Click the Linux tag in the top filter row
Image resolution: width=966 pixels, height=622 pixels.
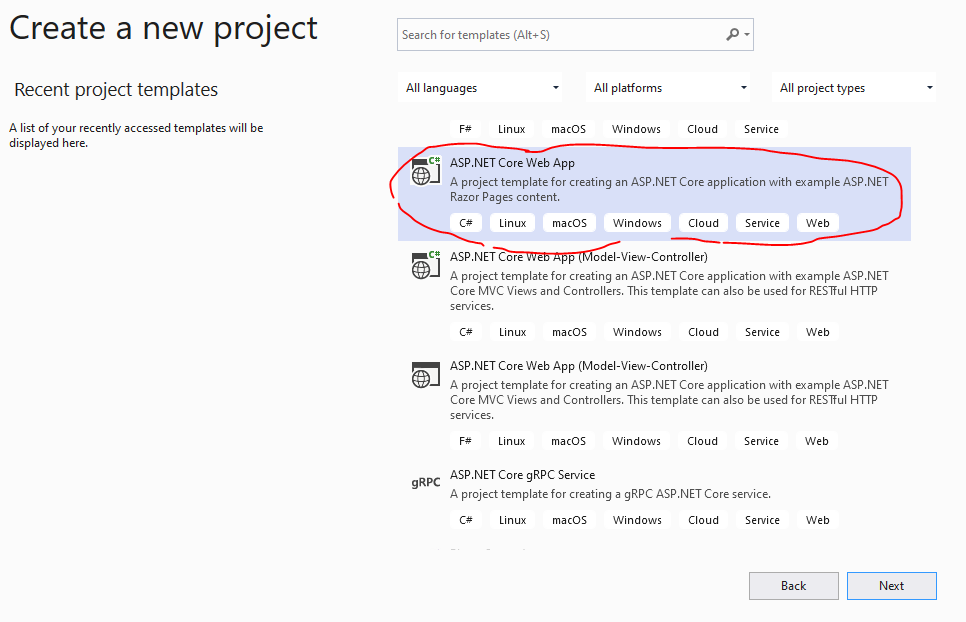511,128
